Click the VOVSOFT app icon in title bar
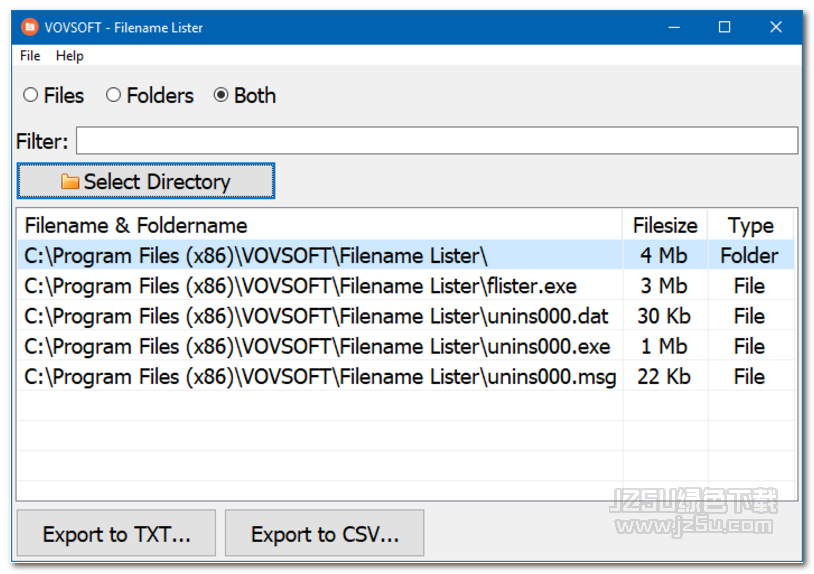 click(30, 26)
